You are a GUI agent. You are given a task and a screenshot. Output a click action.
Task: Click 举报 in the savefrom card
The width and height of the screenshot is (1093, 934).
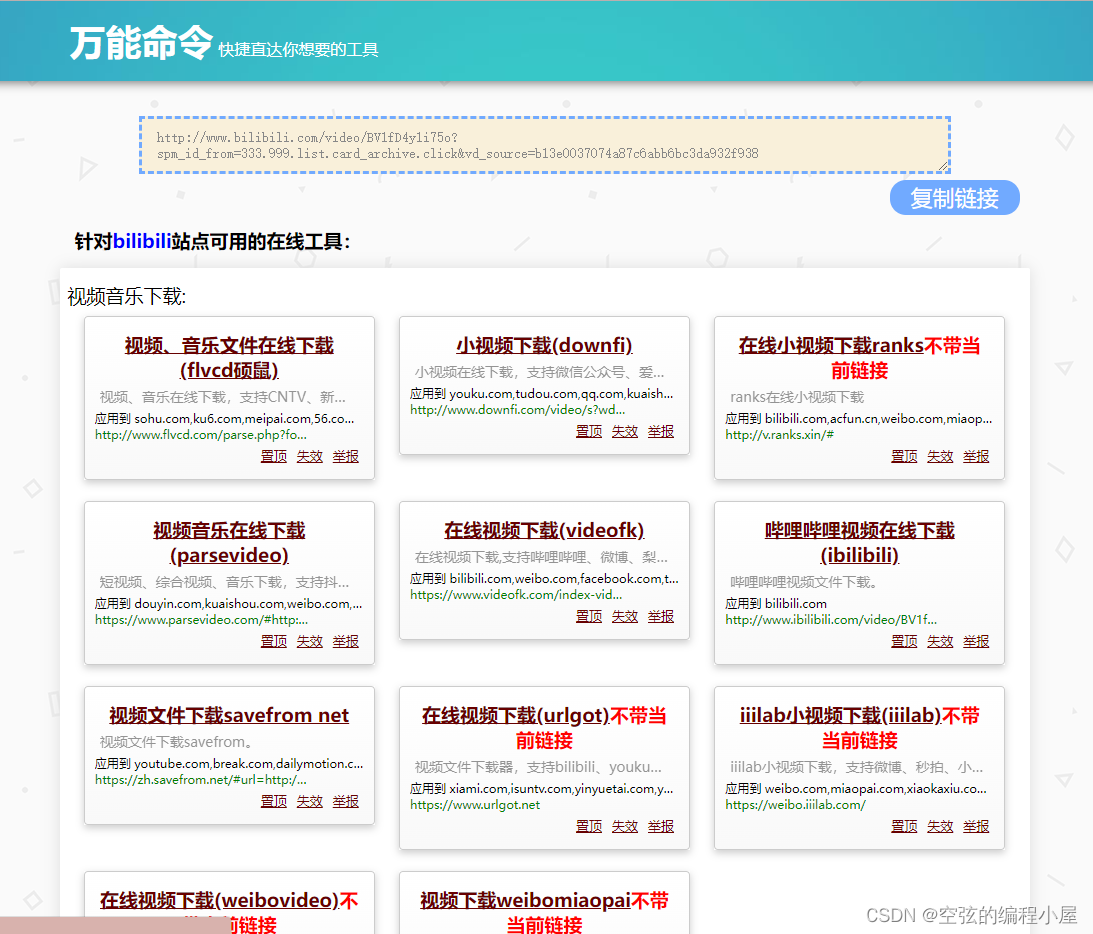(x=346, y=802)
